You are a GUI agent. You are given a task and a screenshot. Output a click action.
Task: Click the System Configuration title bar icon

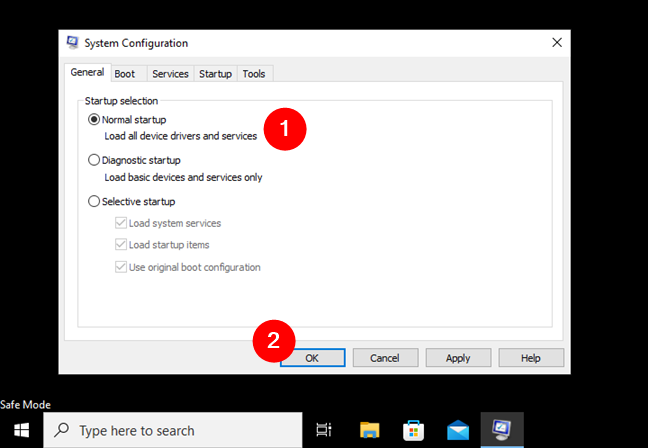click(73, 42)
